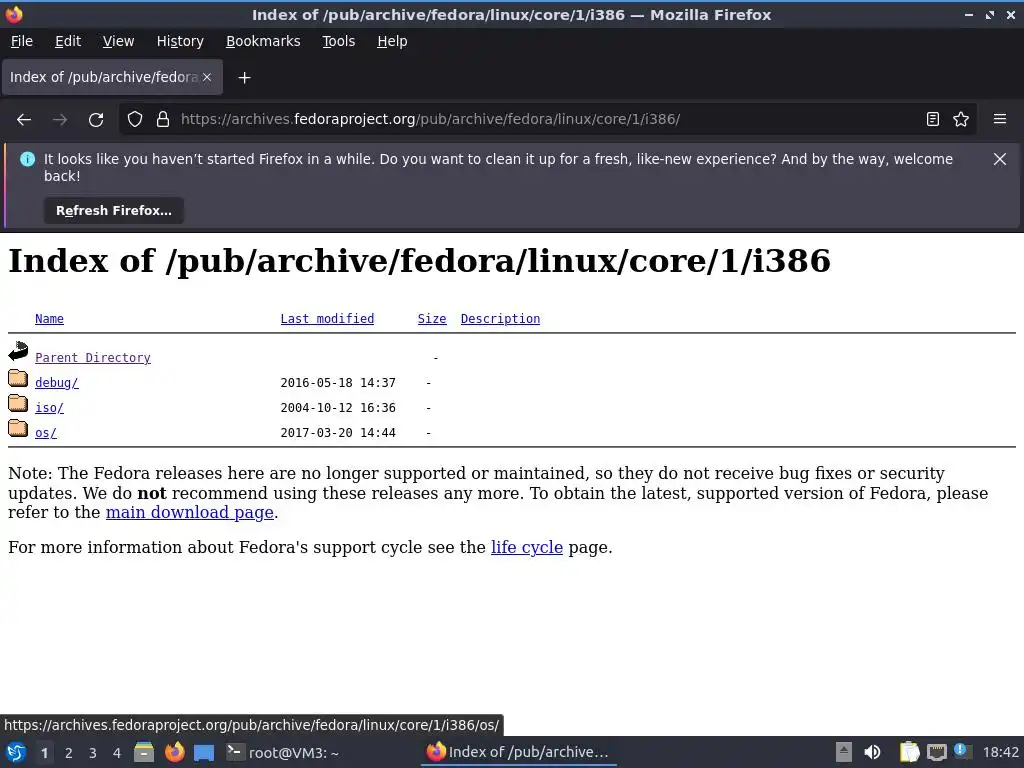The width and height of the screenshot is (1024, 768).
Task: Bookmark this page with the star
Action: click(x=961, y=120)
